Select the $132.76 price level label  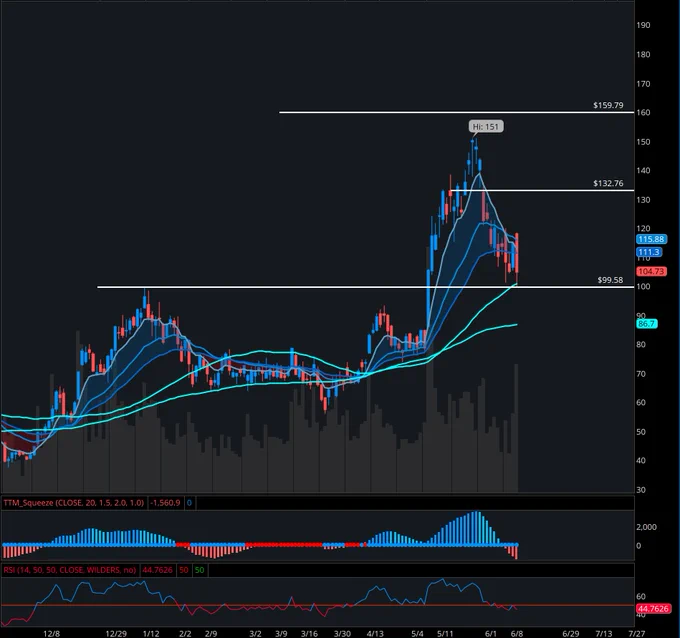[x=608, y=183]
